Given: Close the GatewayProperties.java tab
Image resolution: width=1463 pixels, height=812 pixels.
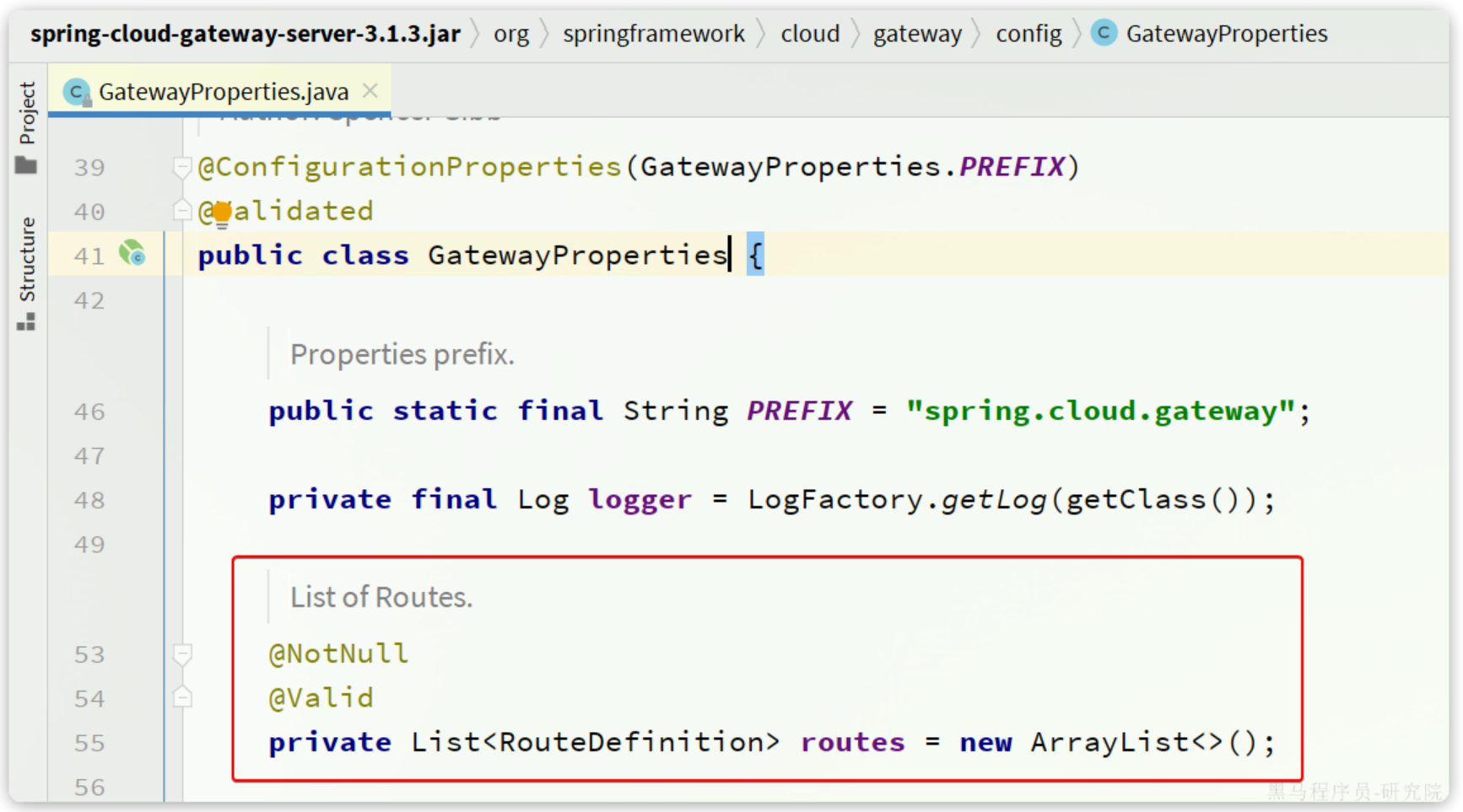Looking at the screenshot, I should (x=370, y=91).
